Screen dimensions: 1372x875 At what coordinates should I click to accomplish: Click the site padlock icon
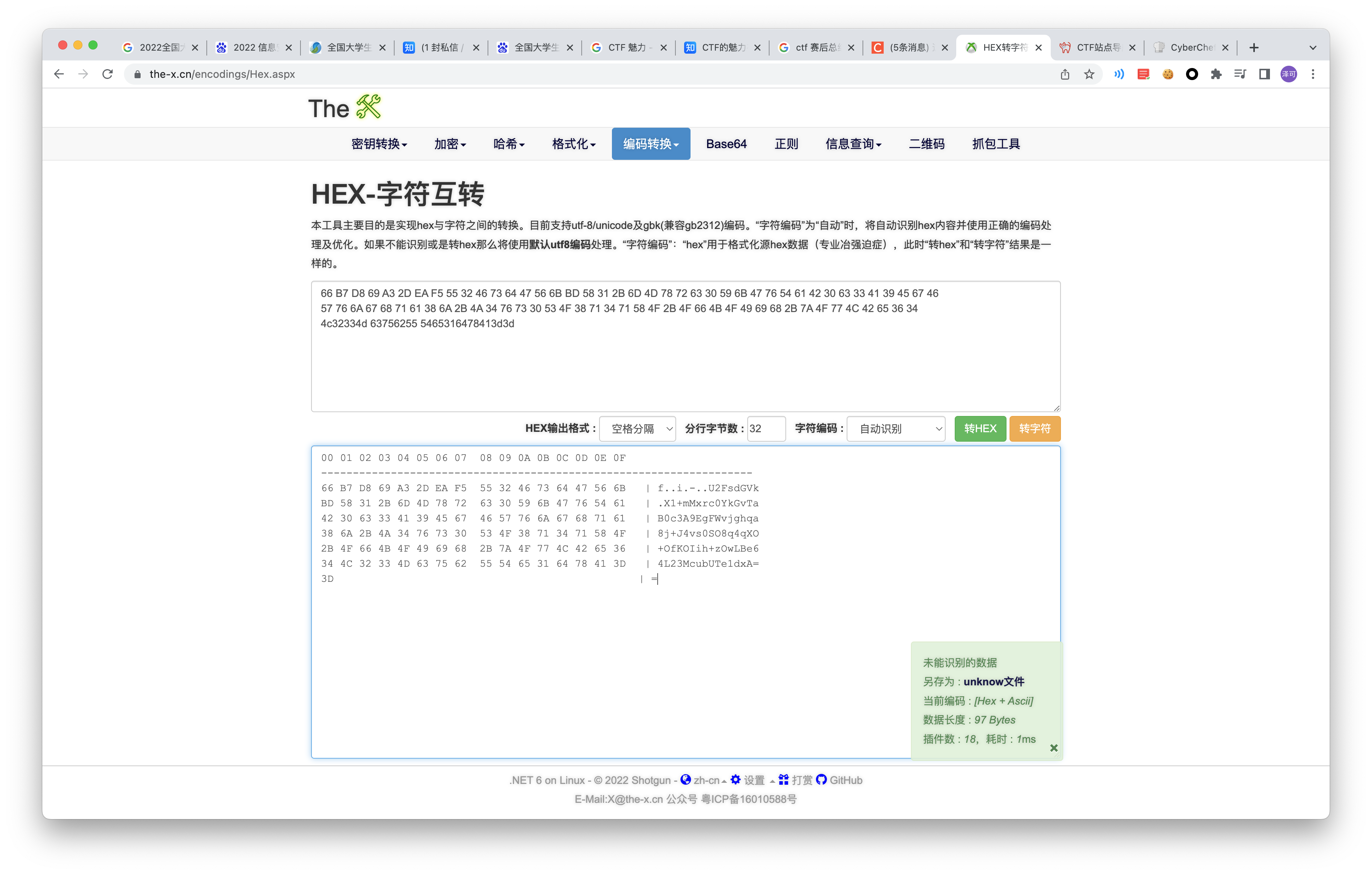pos(137,74)
